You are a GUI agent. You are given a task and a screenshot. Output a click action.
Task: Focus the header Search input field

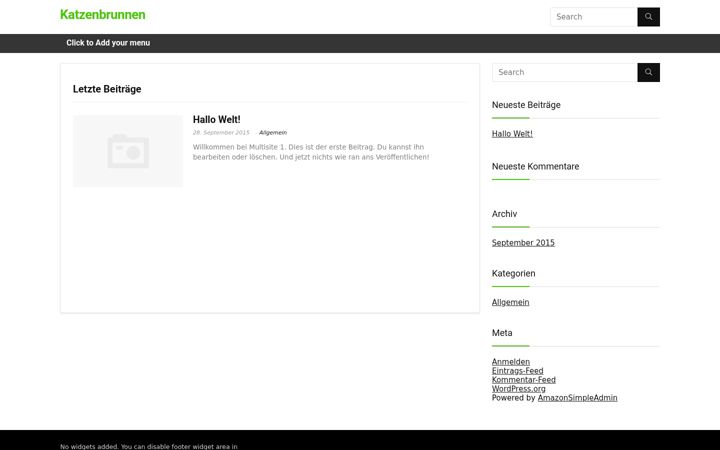point(594,17)
